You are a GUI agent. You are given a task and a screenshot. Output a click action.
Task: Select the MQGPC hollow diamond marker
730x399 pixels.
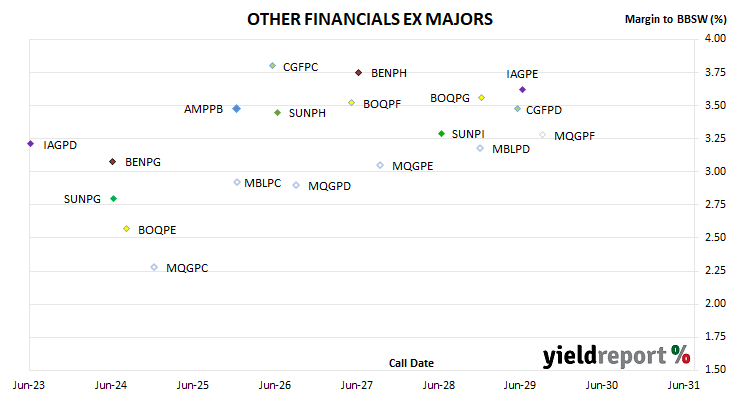154,267
